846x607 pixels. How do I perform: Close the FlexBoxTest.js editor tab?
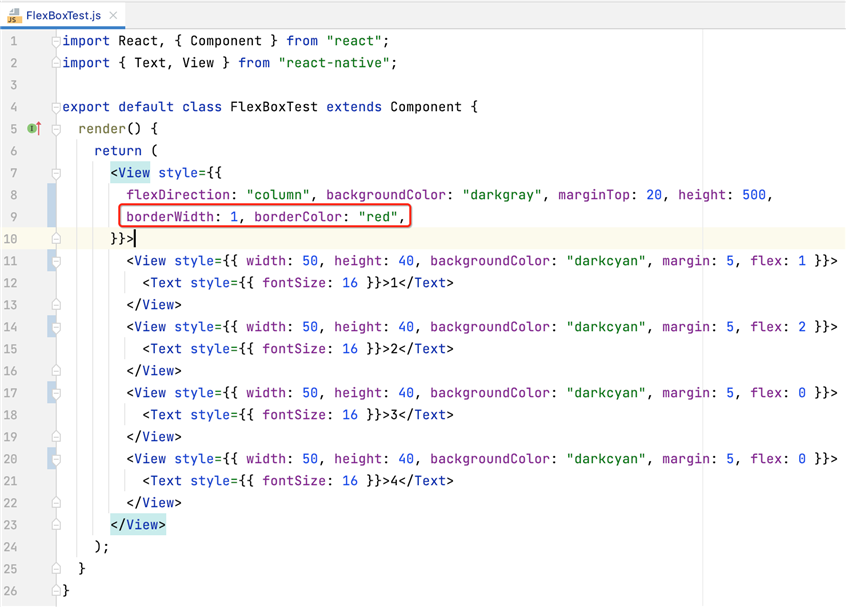pyautogui.click(x=113, y=15)
